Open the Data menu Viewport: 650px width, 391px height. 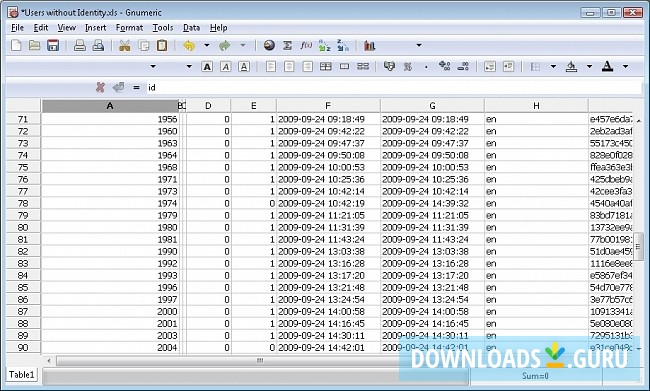point(191,28)
